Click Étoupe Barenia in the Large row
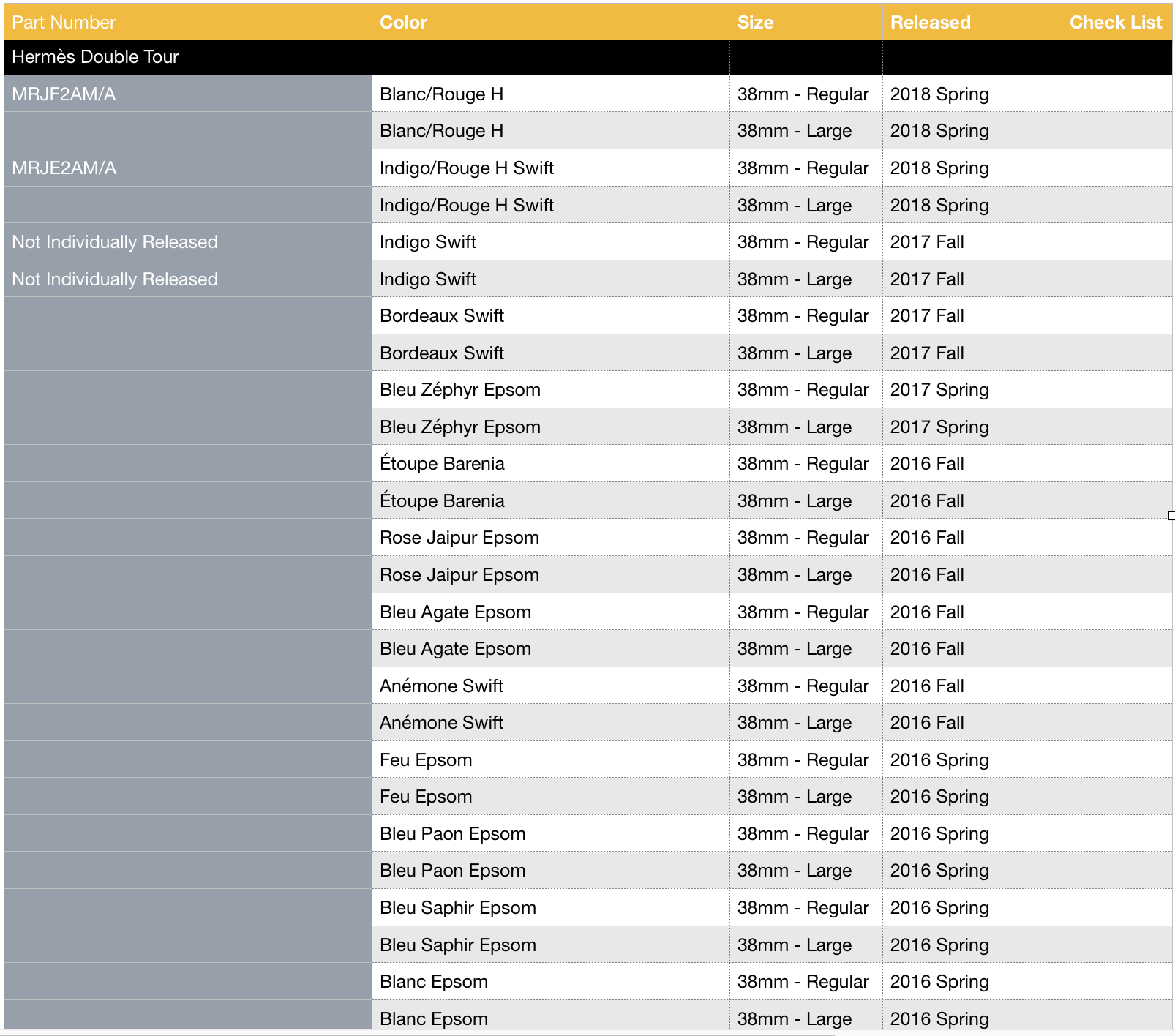This screenshot has height=1036, width=1175. (442, 501)
